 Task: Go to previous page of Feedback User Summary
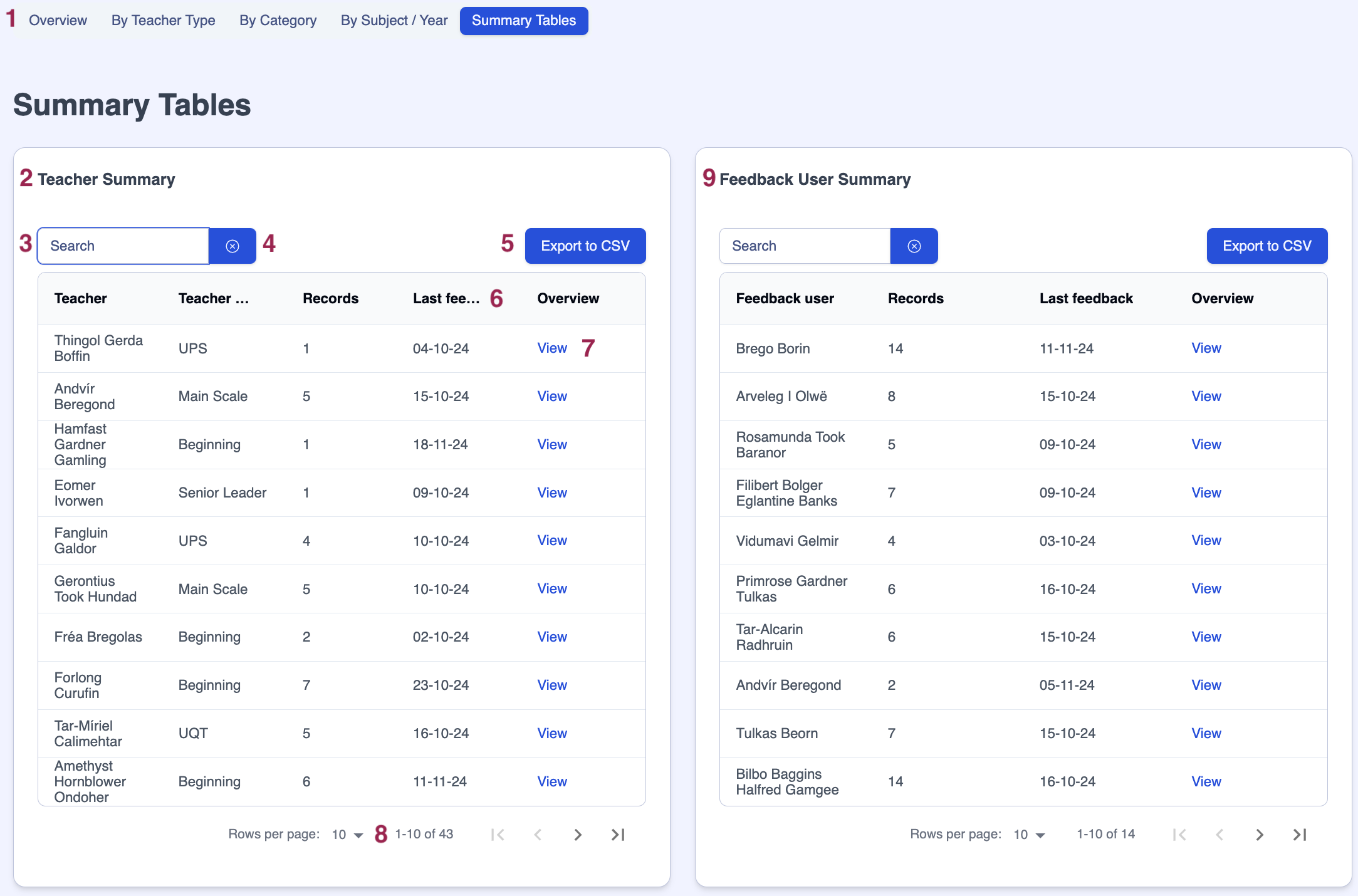click(x=1220, y=835)
